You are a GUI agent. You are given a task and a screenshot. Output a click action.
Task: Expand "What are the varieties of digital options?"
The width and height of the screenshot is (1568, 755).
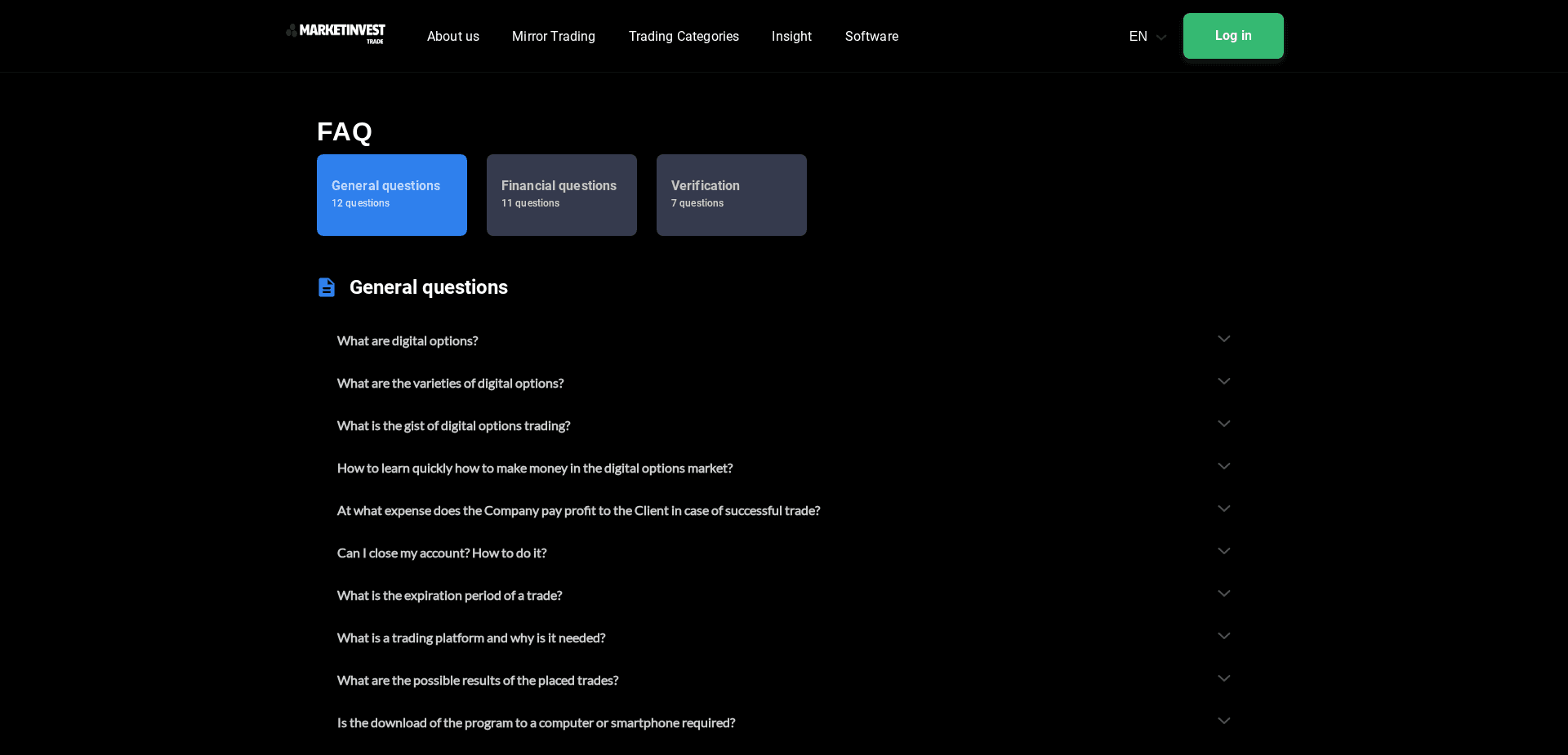[x=1223, y=382]
